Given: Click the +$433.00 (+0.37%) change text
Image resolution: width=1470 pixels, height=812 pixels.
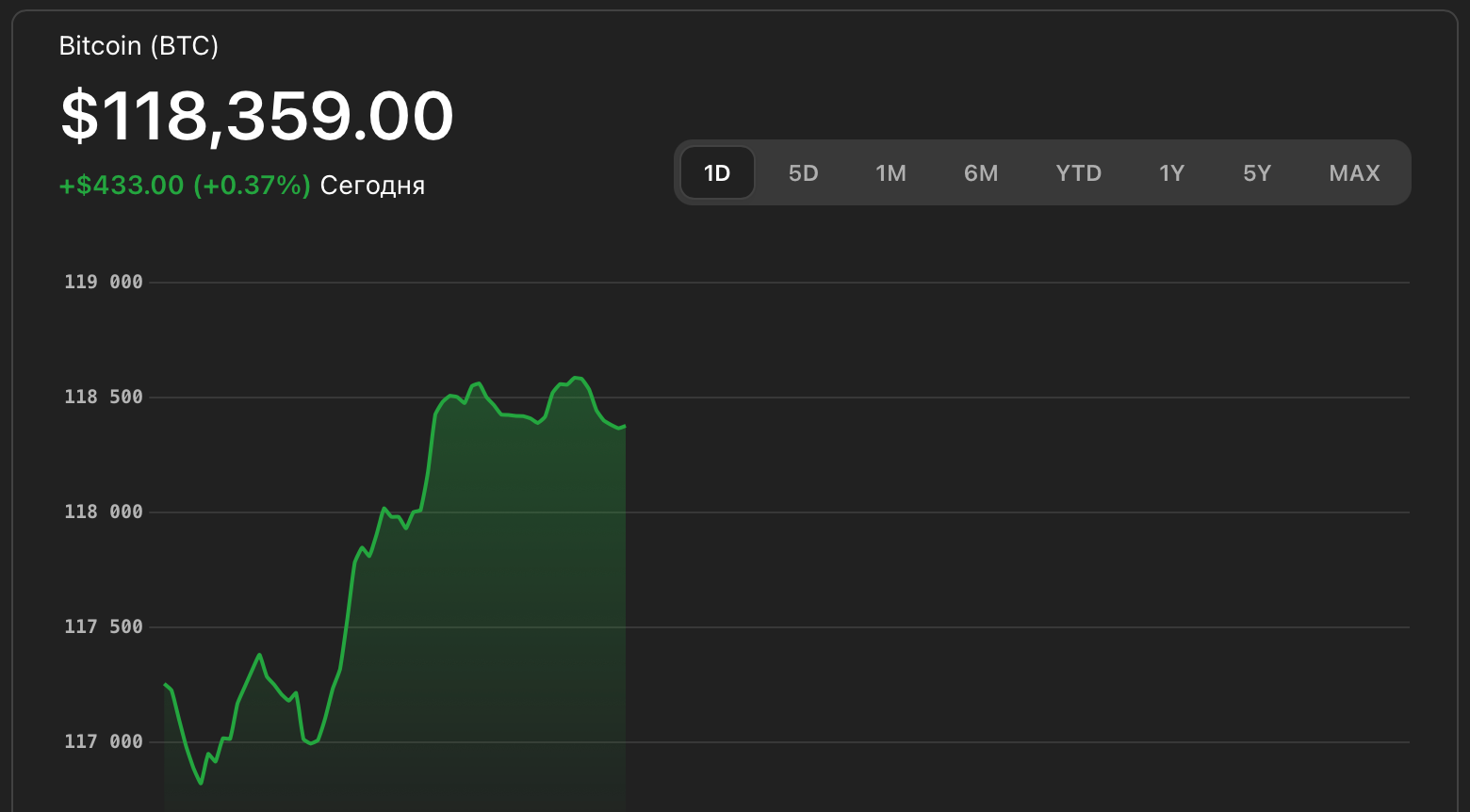Looking at the screenshot, I should coord(185,185).
